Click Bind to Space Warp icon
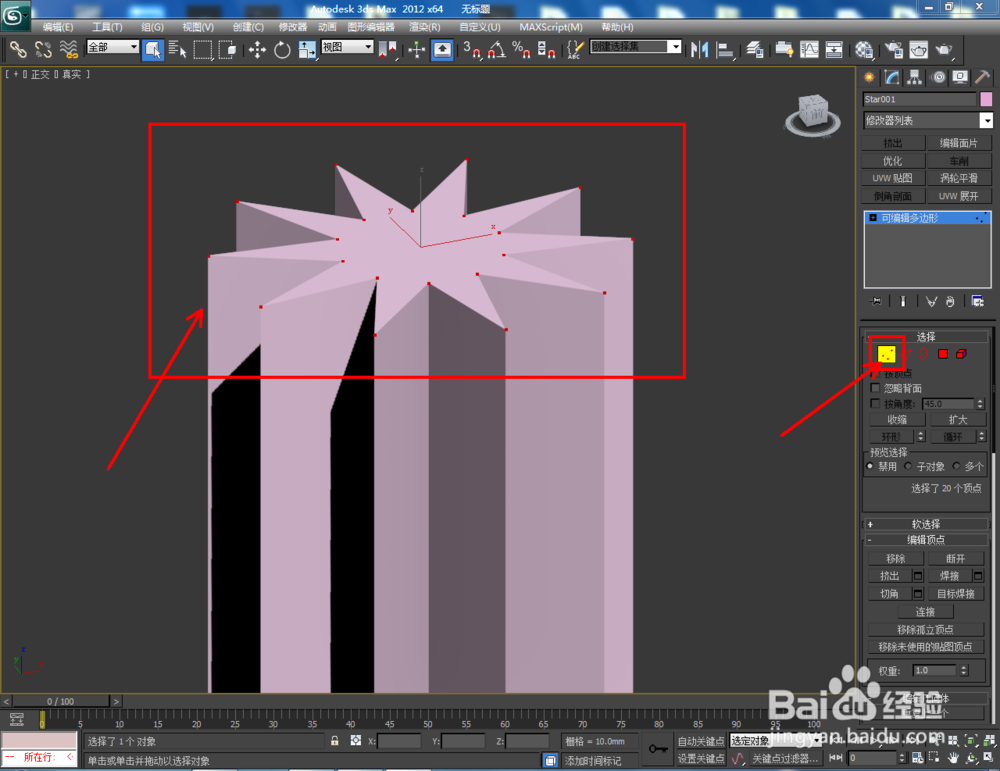This screenshot has width=1000, height=771. pyautogui.click(x=68, y=49)
